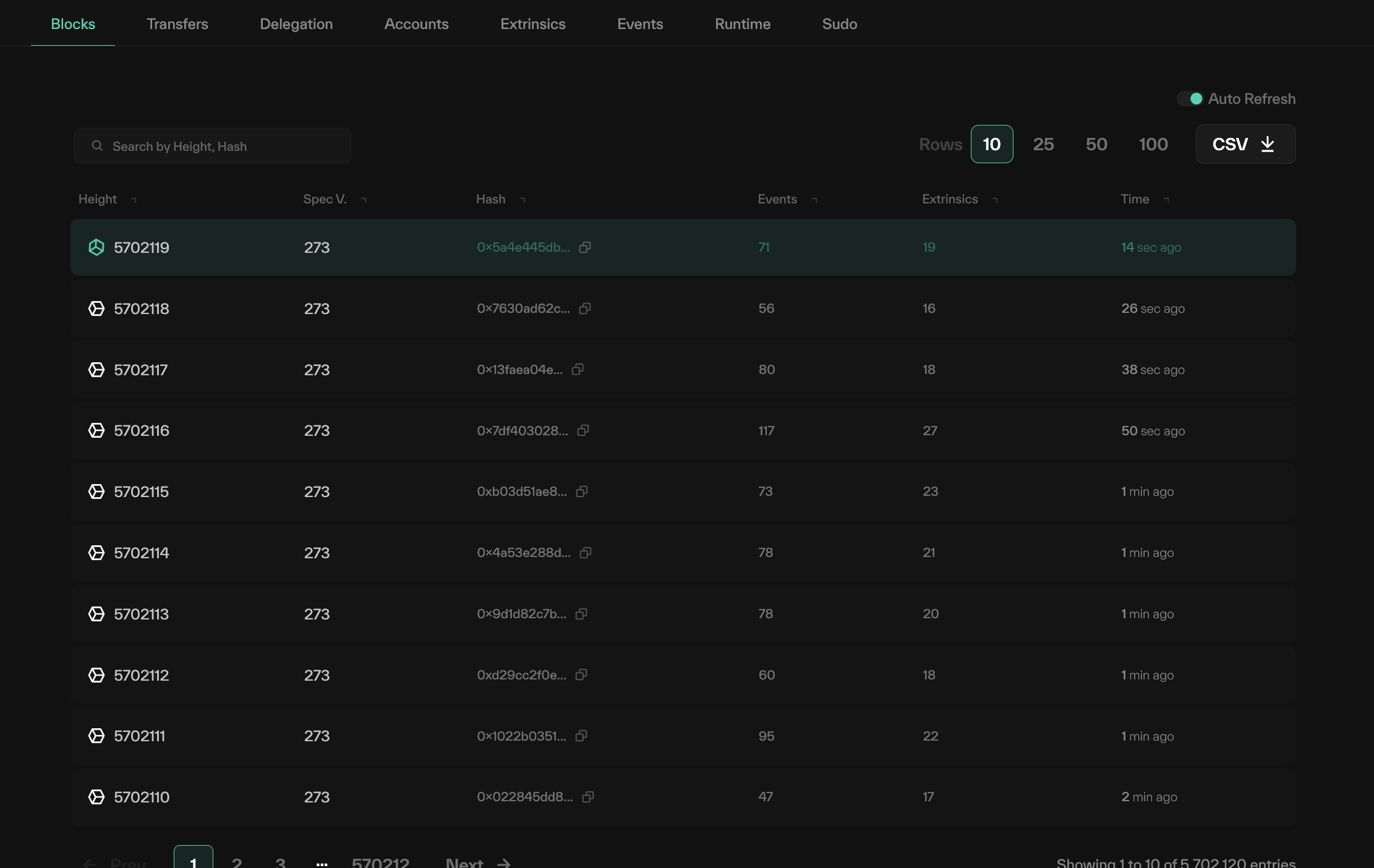Screen dimensions: 1374x868
Task: Click the block icon beside 5702114
Action: [x=96, y=553]
